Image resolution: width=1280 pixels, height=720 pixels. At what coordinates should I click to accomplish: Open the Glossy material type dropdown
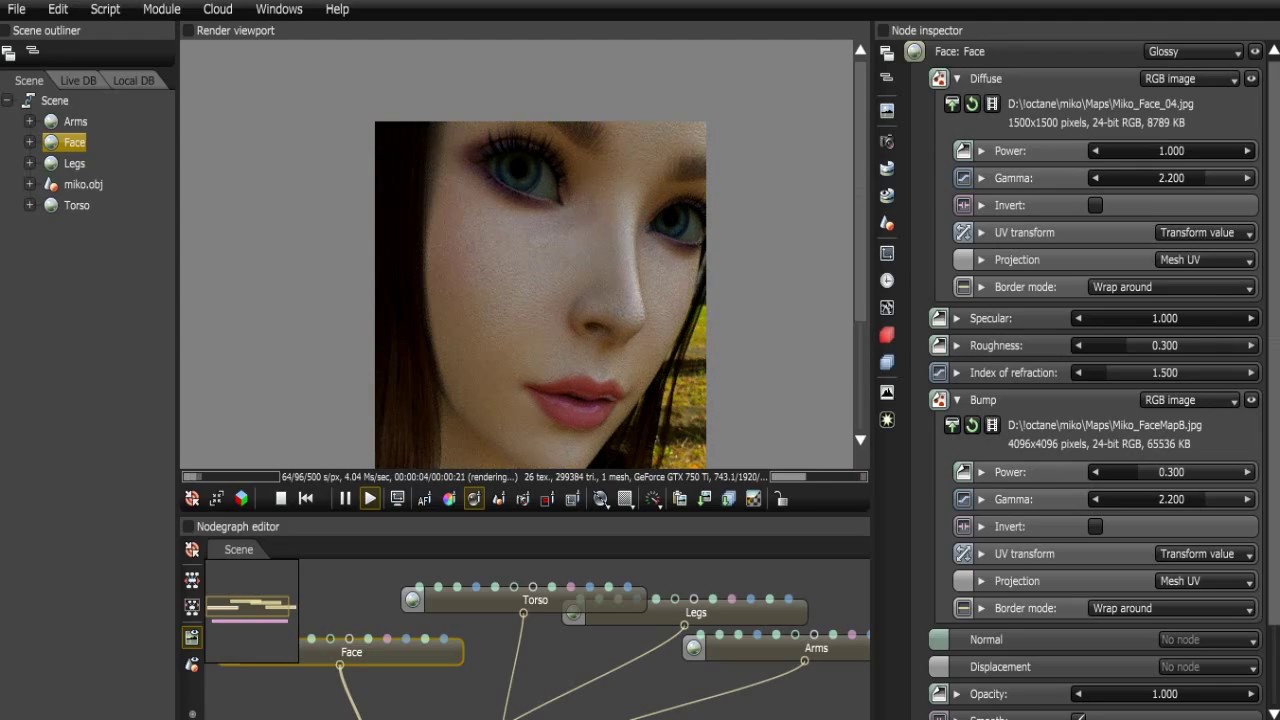pos(1193,52)
